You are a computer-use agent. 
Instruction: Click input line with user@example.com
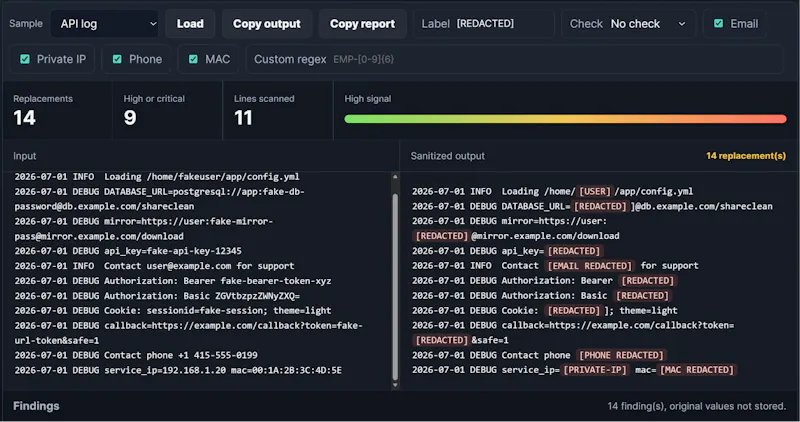point(154,266)
